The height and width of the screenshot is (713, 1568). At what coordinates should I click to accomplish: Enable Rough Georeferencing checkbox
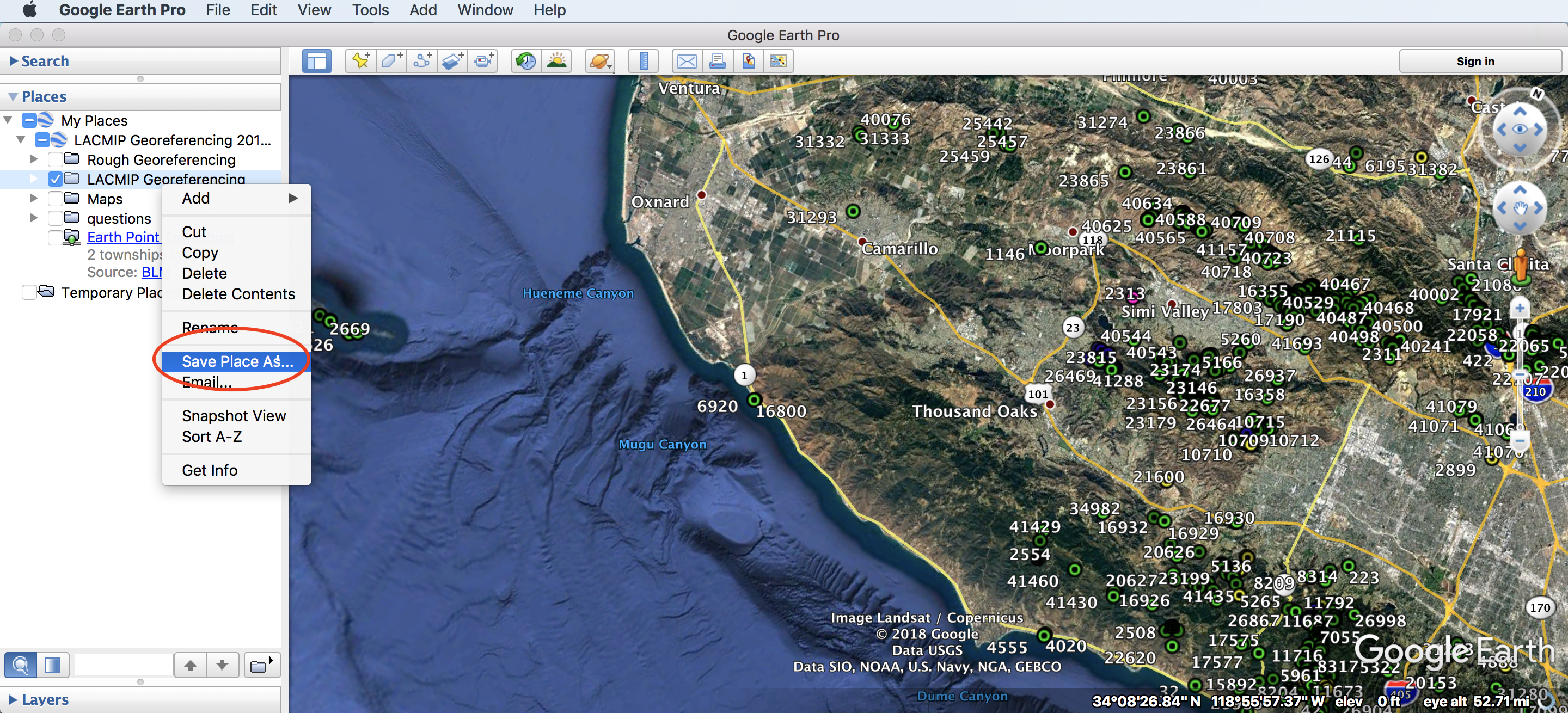tap(56, 159)
